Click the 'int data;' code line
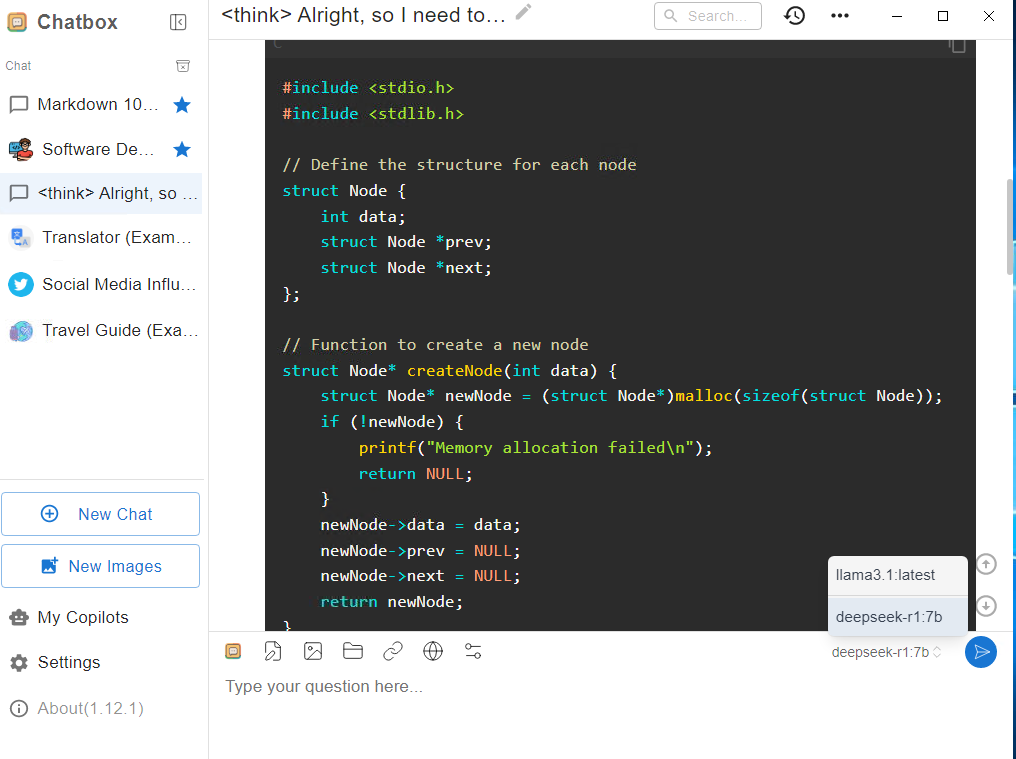Image resolution: width=1016 pixels, height=759 pixels. coord(363,216)
